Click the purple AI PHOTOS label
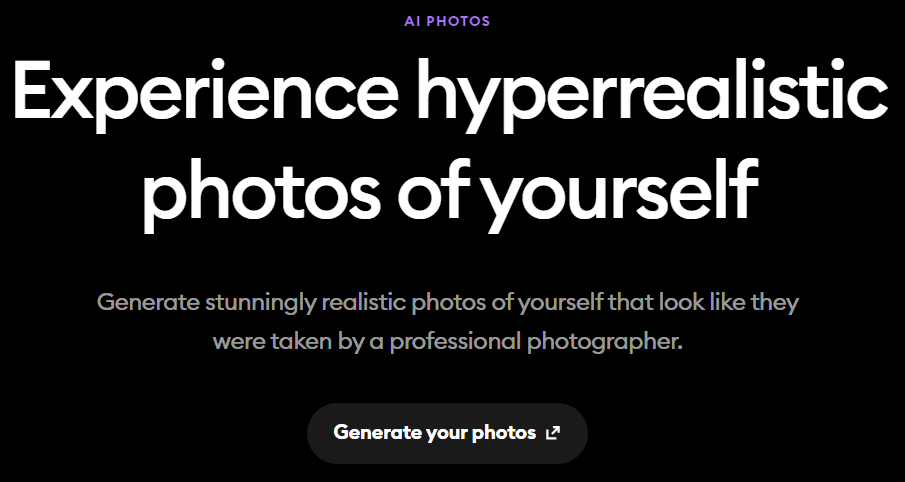Viewport: 905px width, 482px height. point(447,21)
